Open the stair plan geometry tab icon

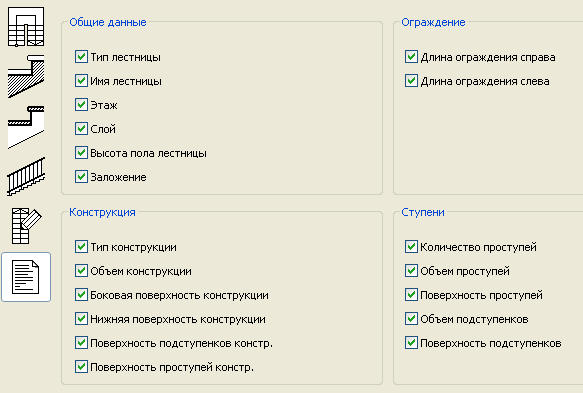[26, 27]
